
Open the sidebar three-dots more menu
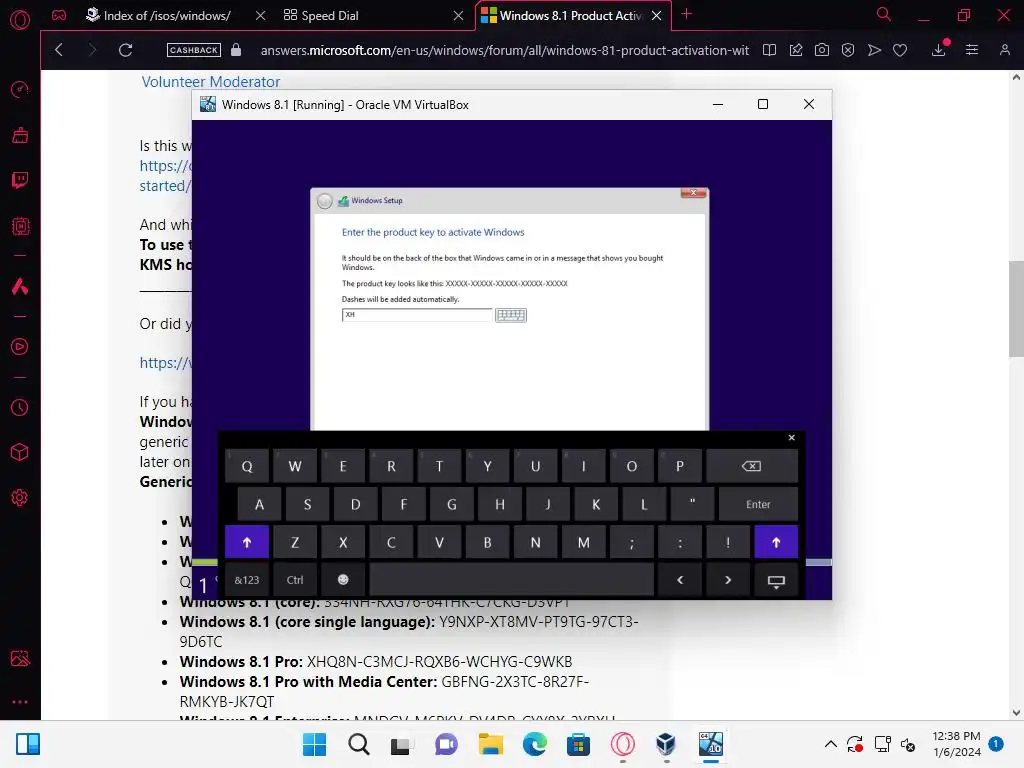(20, 701)
